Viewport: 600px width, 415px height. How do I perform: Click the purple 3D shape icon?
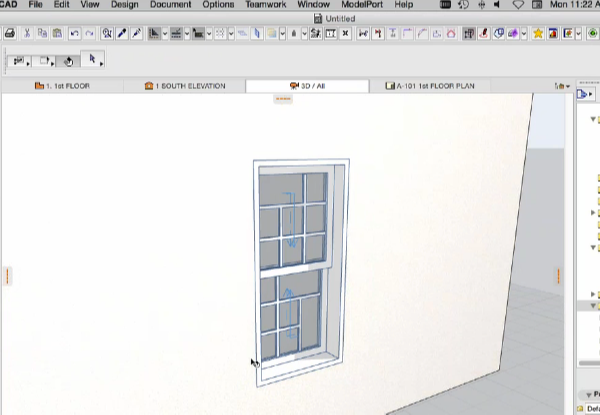513,34
